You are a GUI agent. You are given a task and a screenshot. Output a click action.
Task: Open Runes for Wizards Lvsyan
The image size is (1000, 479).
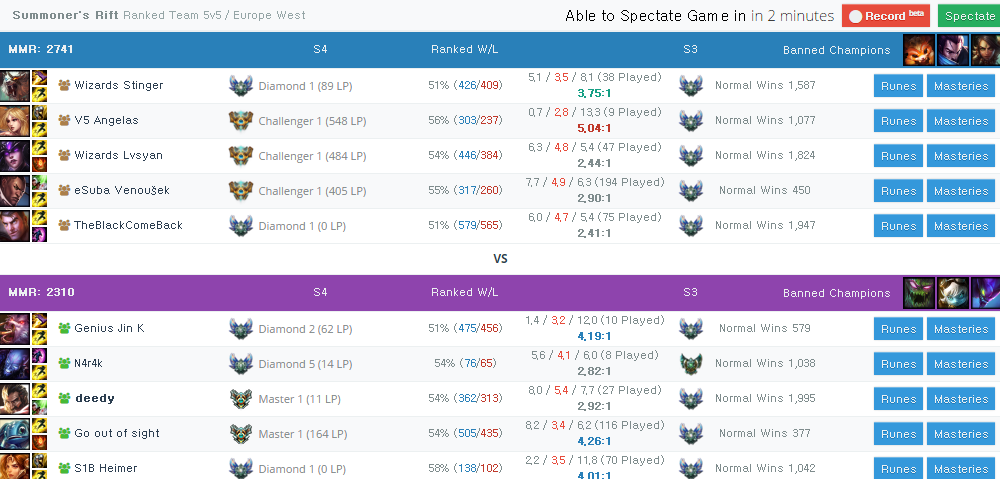point(898,156)
